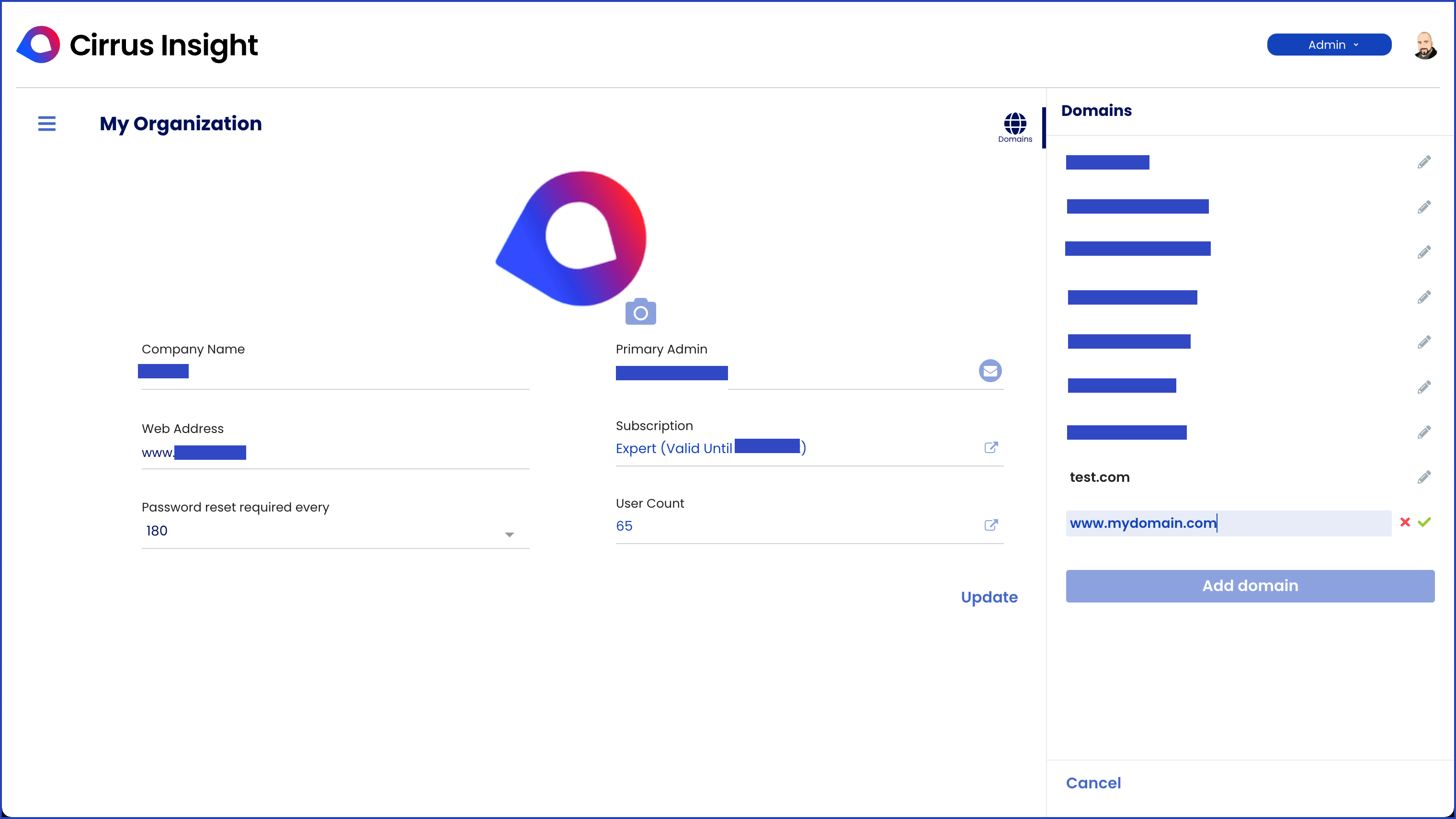Open the Domains globe icon
Screen dimensions: 1456x819
(1014, 127)
